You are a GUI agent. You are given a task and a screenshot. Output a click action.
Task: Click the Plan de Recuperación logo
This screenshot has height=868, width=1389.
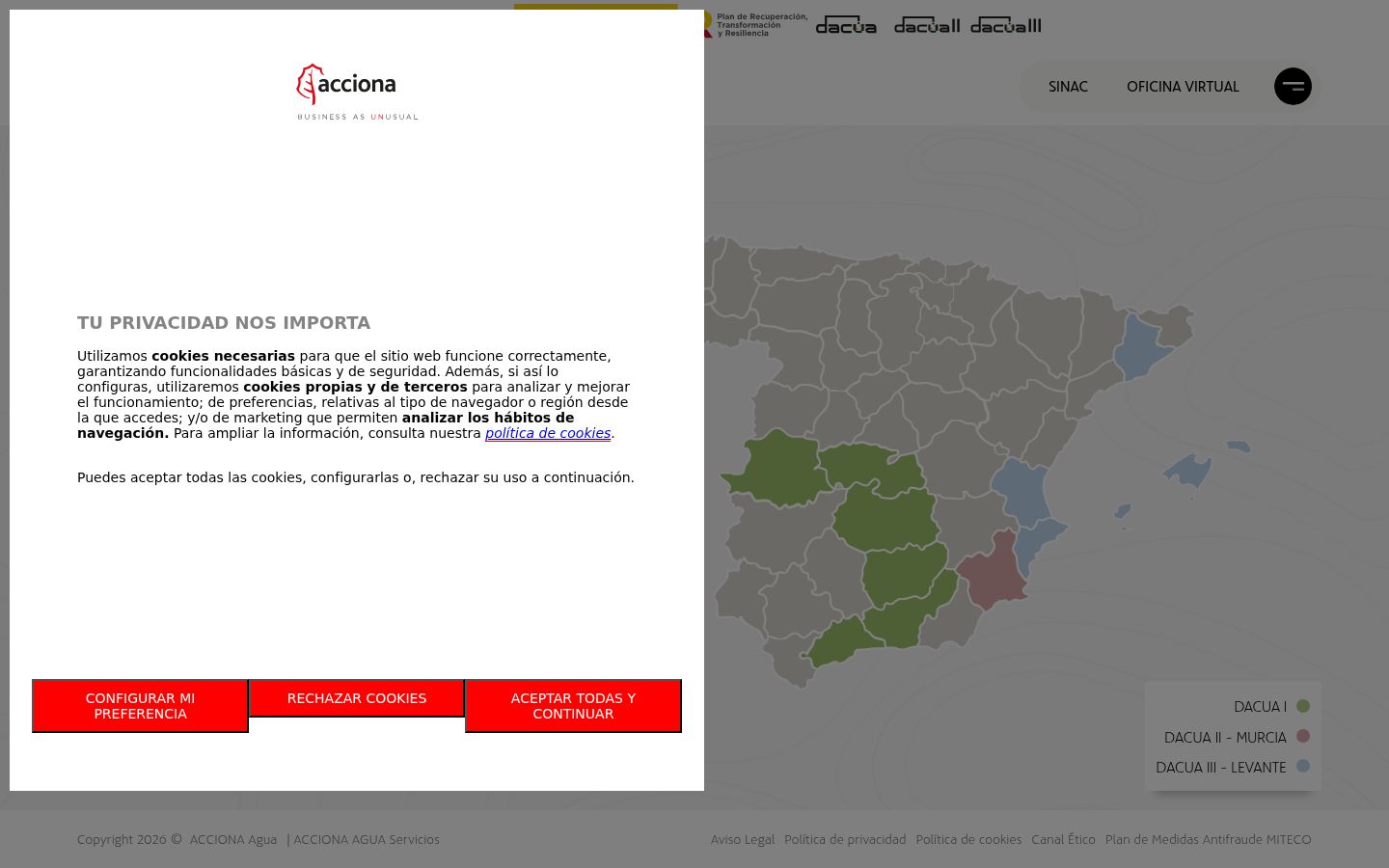[756, 25]
